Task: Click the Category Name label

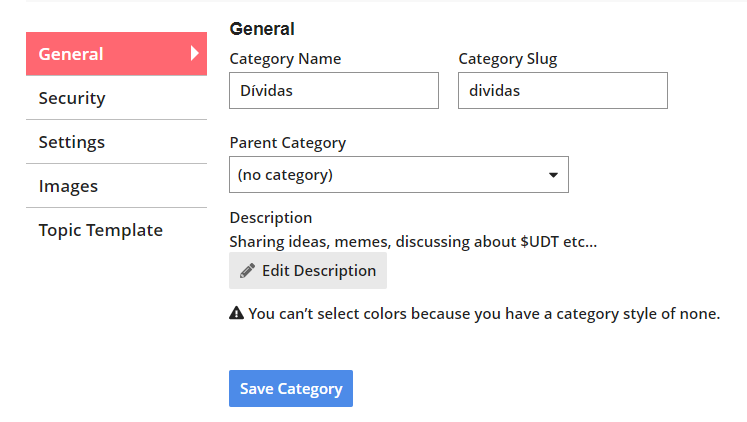Action: [285, 59]
